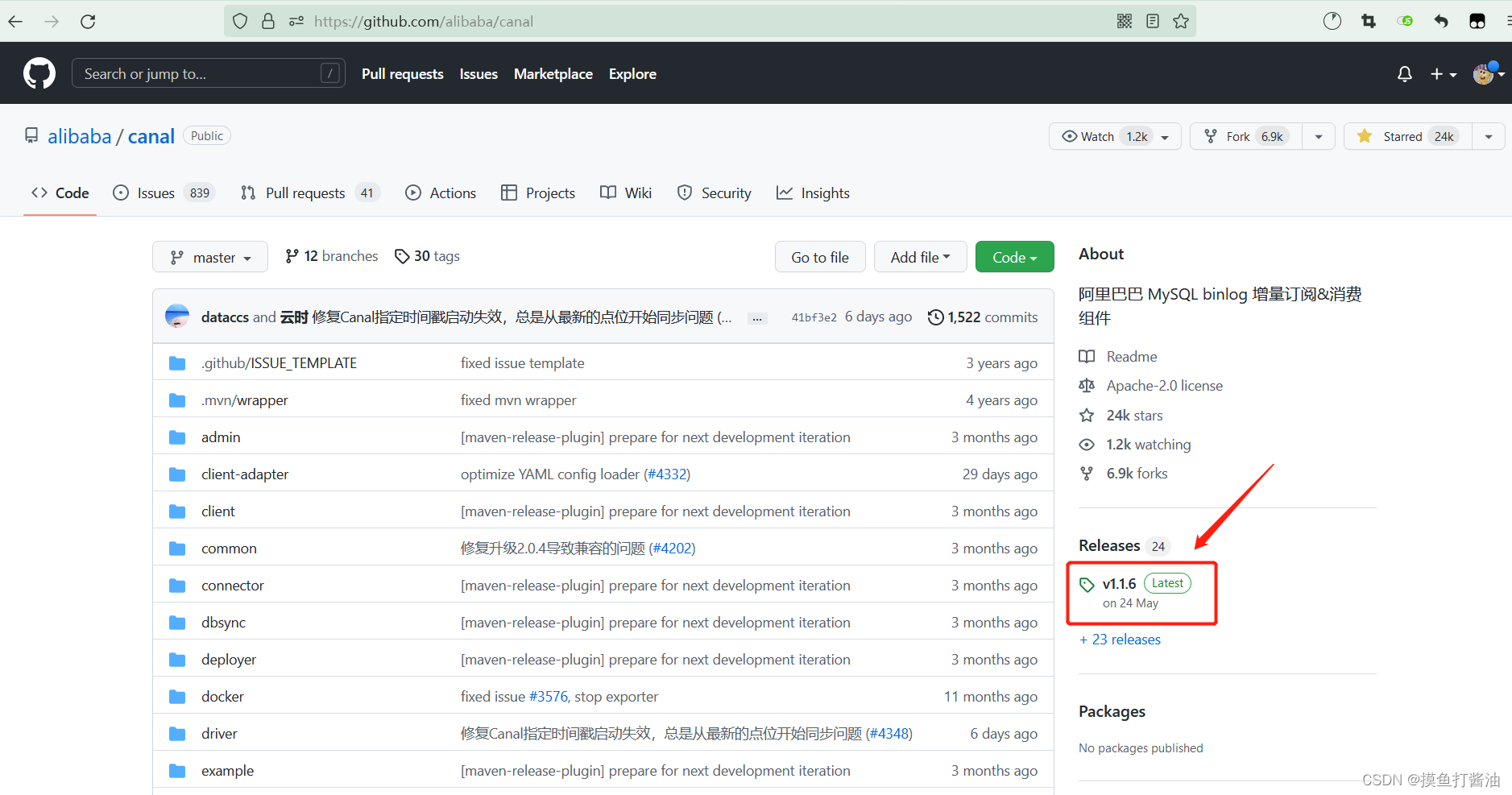1512x795 pixels.
Task: Open commit hash 41bf3e2
Action: [814, 317]
